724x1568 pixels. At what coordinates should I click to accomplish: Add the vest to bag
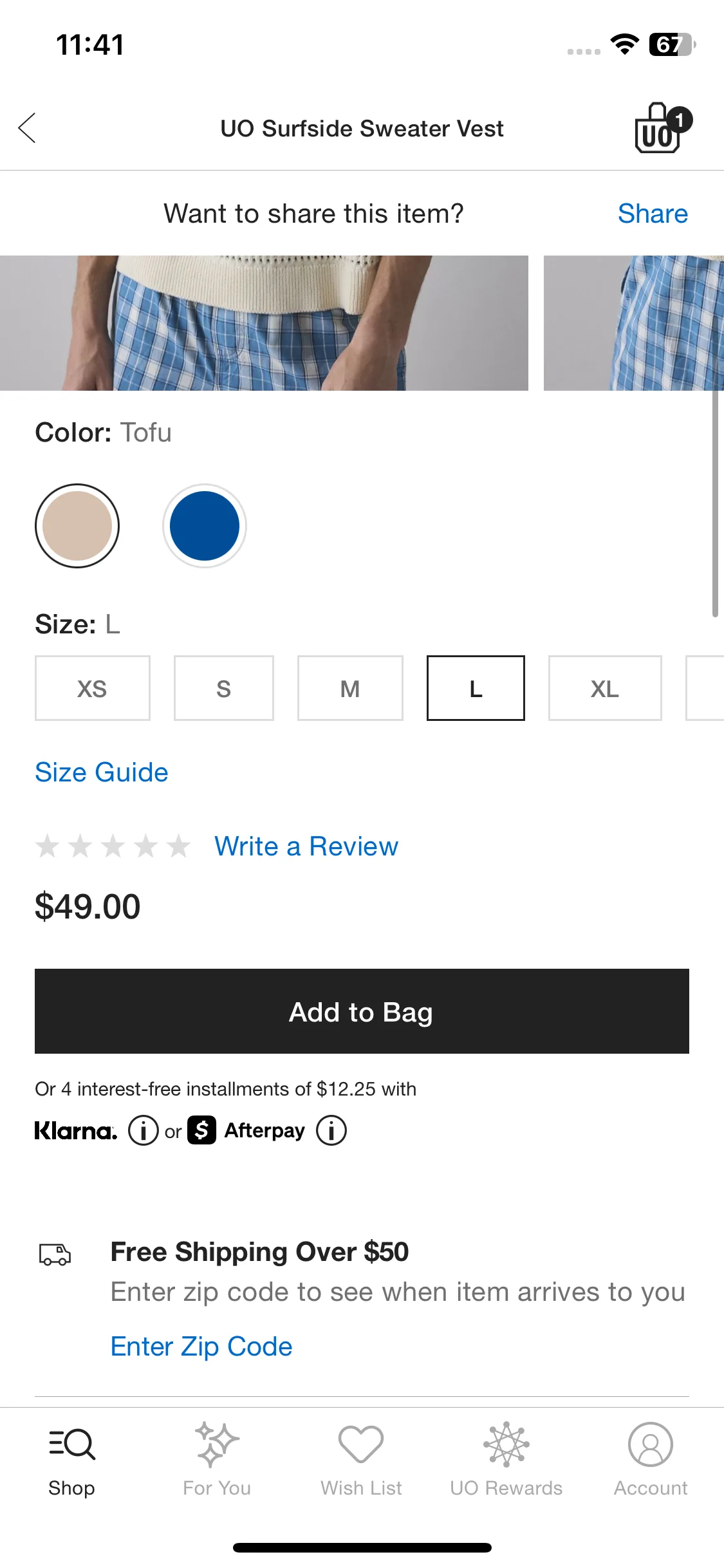(362, 1011)
